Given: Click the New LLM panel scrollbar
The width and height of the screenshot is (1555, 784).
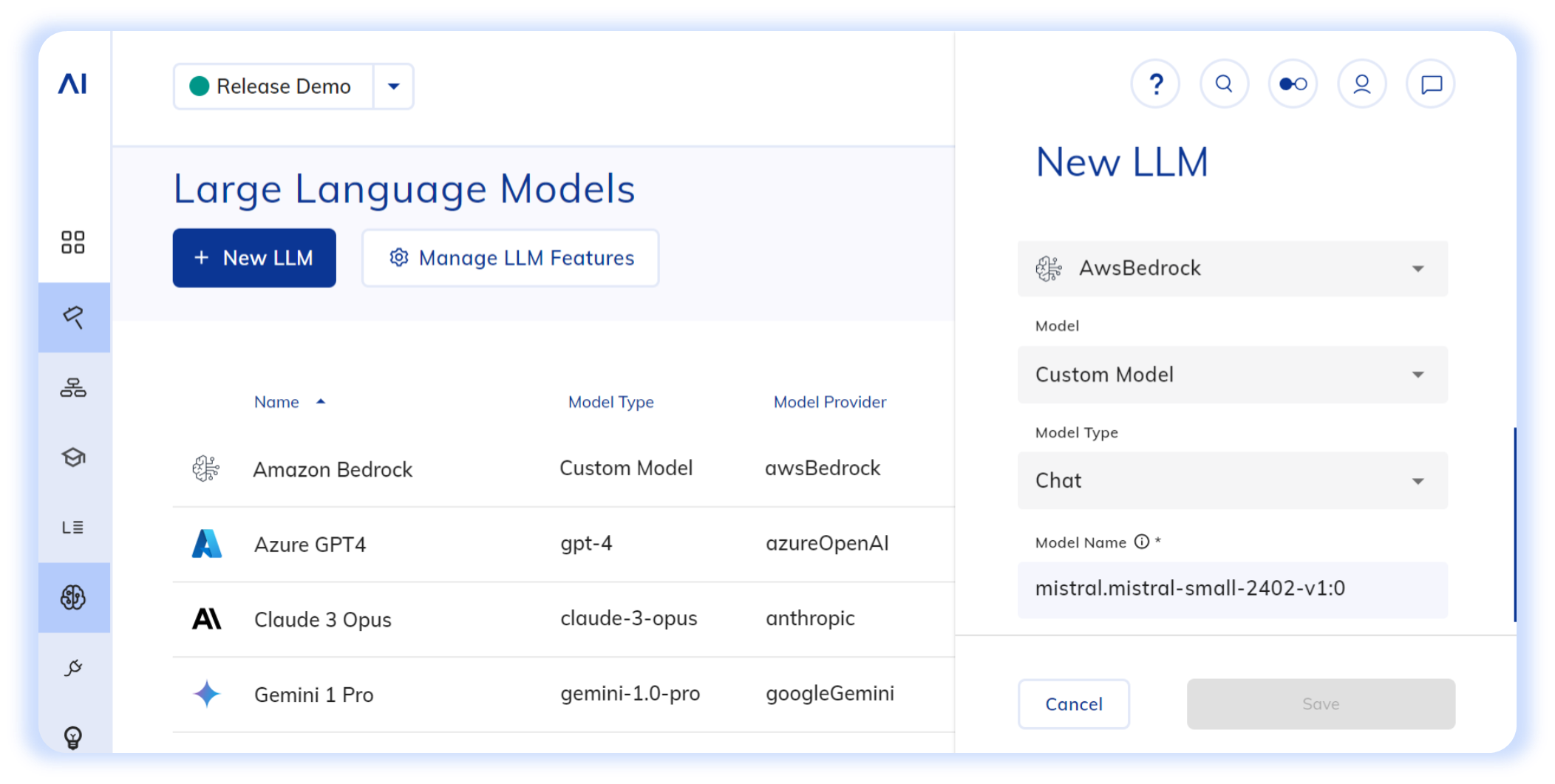Looking at the screenshot, I should pos(1514,525).
